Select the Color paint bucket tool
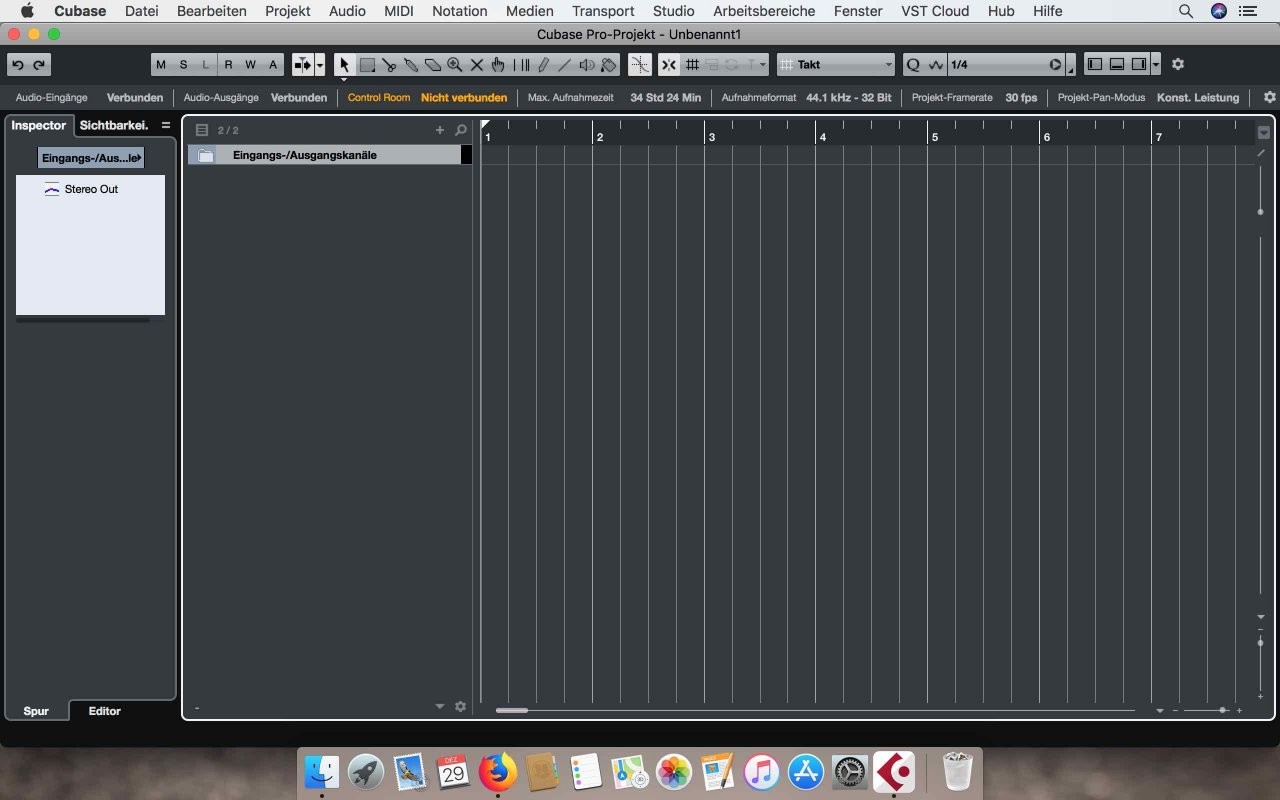This screenshot has height=800, width=1280. (x=608, y=65)
